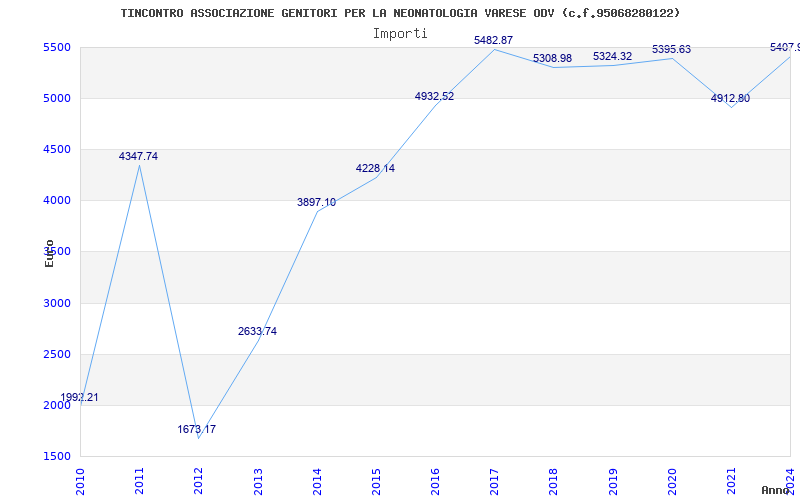Viewport: 800px width, 500px height.
Task: Click the 'Euro' y-axis title
Action: coord(49,253)
